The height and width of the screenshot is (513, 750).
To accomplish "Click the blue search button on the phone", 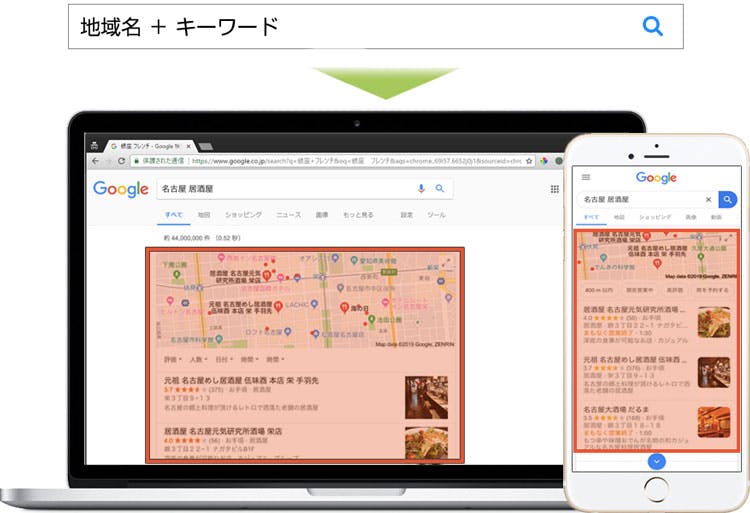I will 728,199.
